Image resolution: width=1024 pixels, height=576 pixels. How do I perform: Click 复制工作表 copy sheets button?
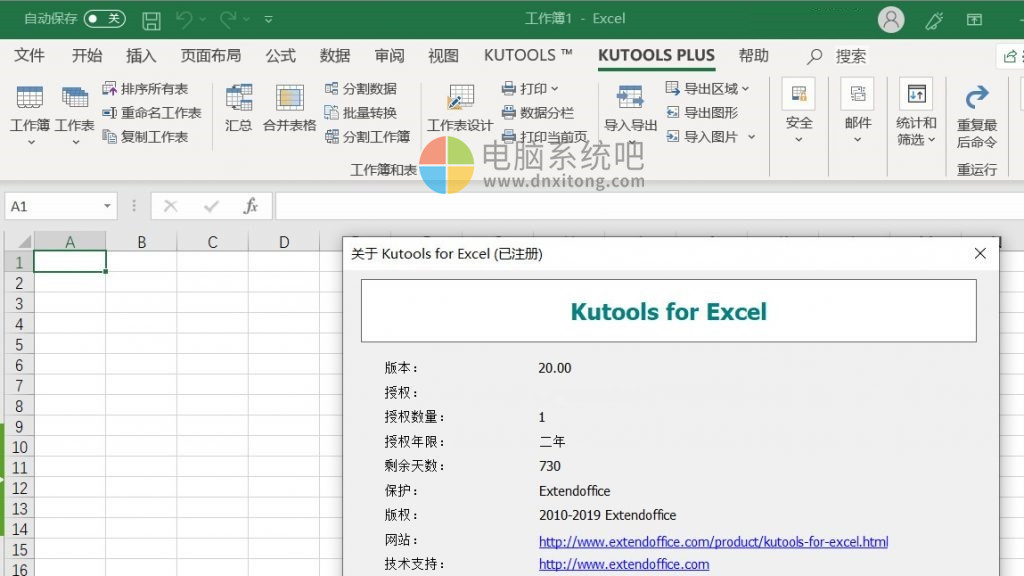pyautogui.click(x=145, y=137)
